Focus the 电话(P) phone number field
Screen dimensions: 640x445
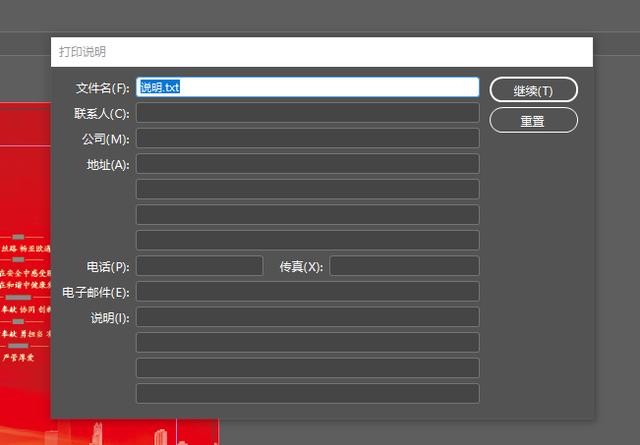200,266
